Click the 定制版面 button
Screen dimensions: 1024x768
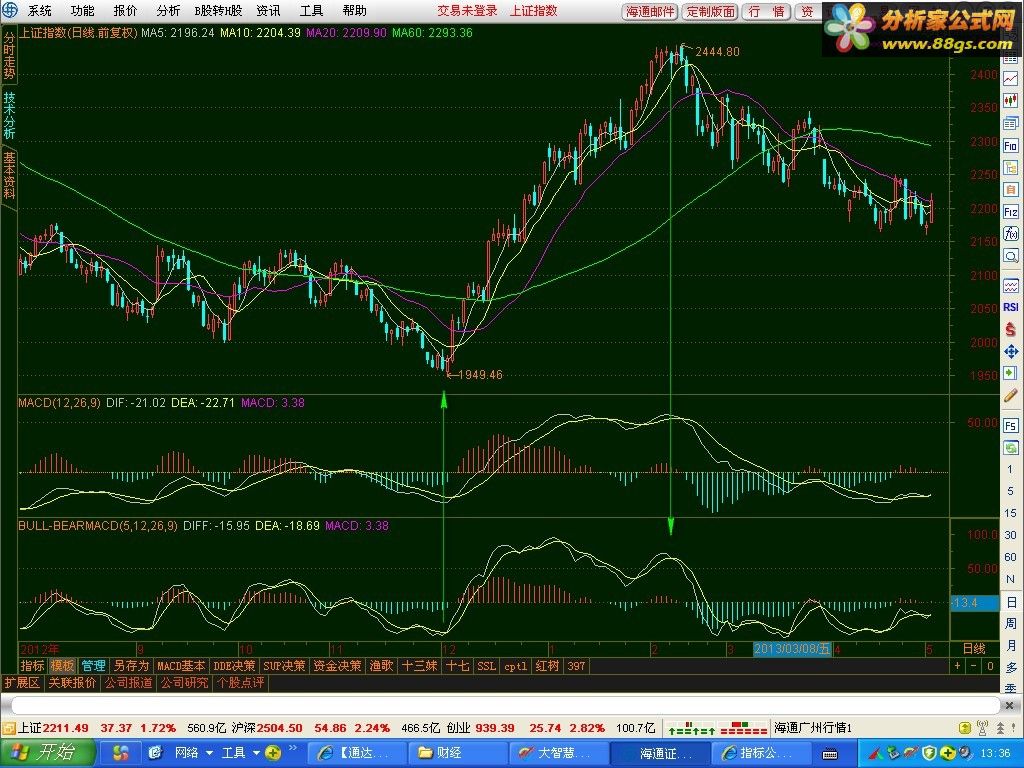tap(711, 12)
